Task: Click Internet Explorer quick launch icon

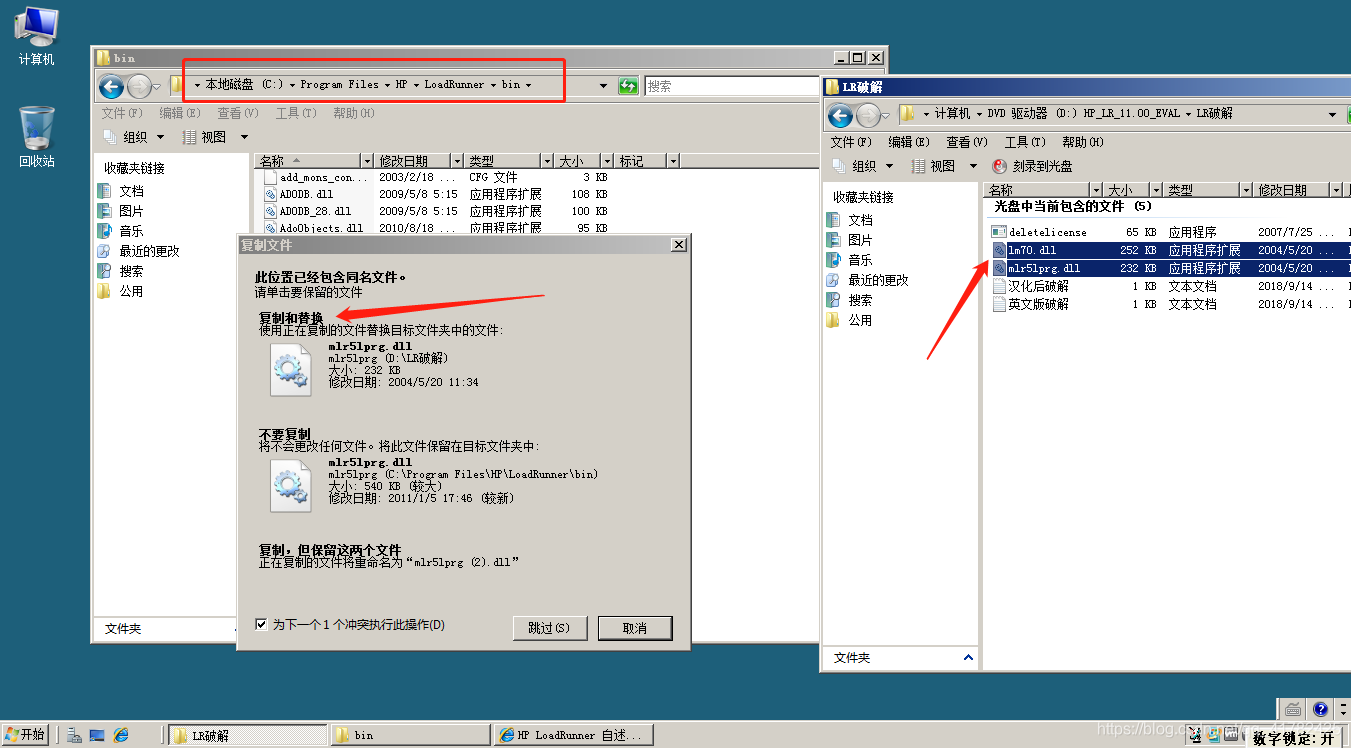Action: [x=121, y=735]
